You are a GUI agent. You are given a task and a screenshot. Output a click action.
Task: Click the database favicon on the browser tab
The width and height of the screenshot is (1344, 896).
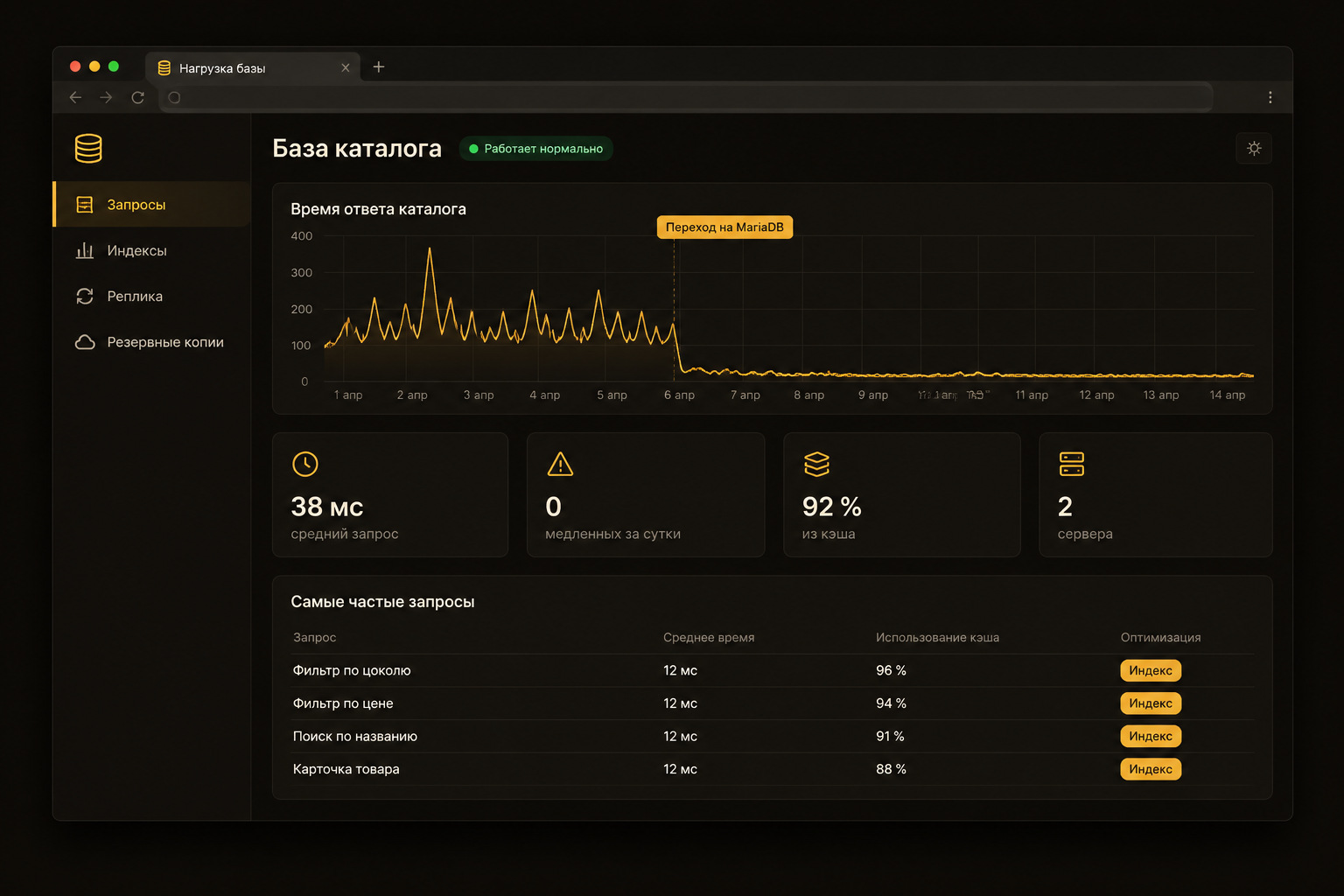(x=164, y=68)
